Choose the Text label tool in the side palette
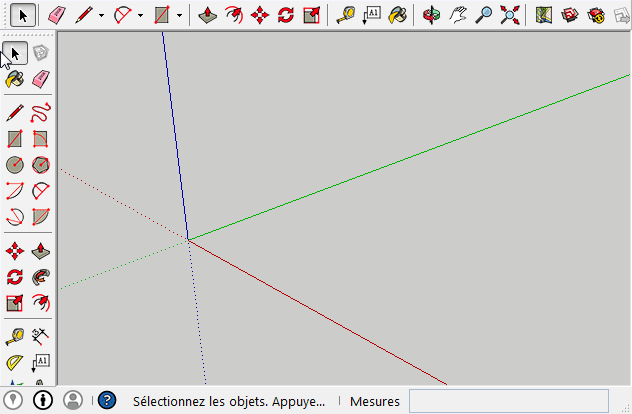This screenshot has width=632, height=414. [41, 363]
